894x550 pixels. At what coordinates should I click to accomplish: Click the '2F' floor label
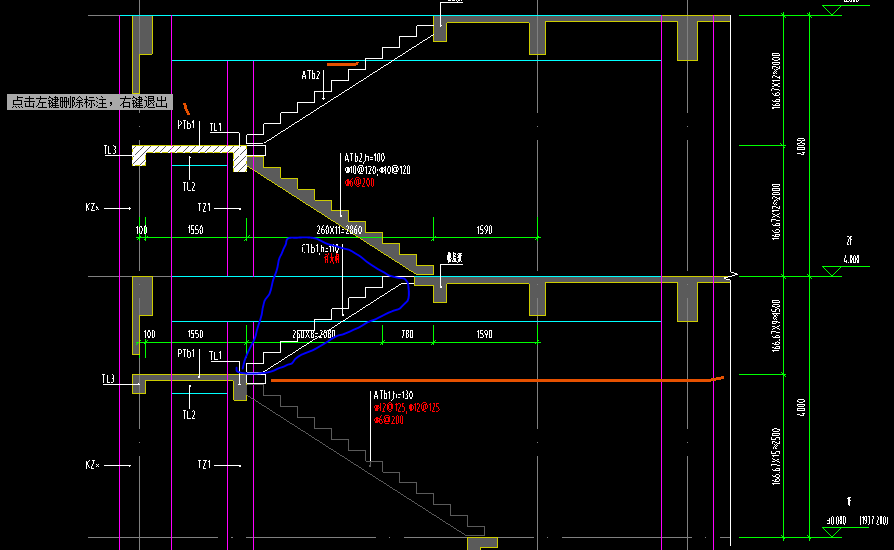click(849, 241)
